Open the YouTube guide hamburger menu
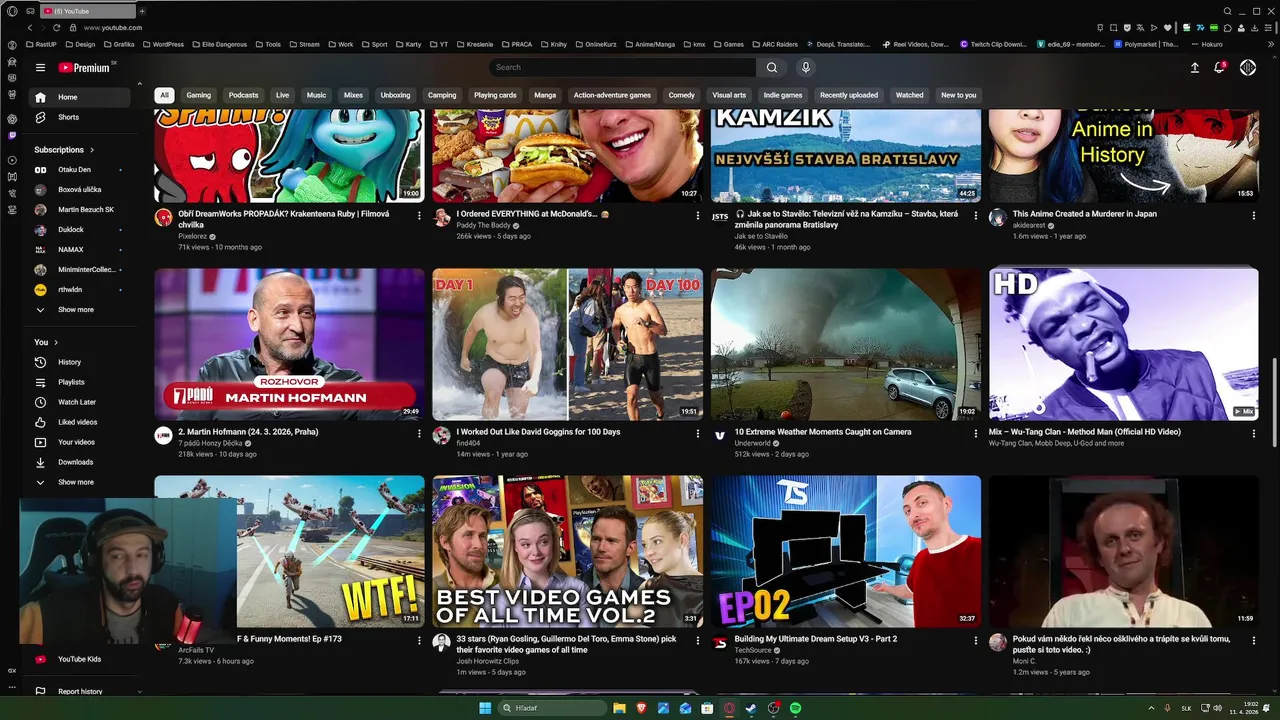 (40, 67)
